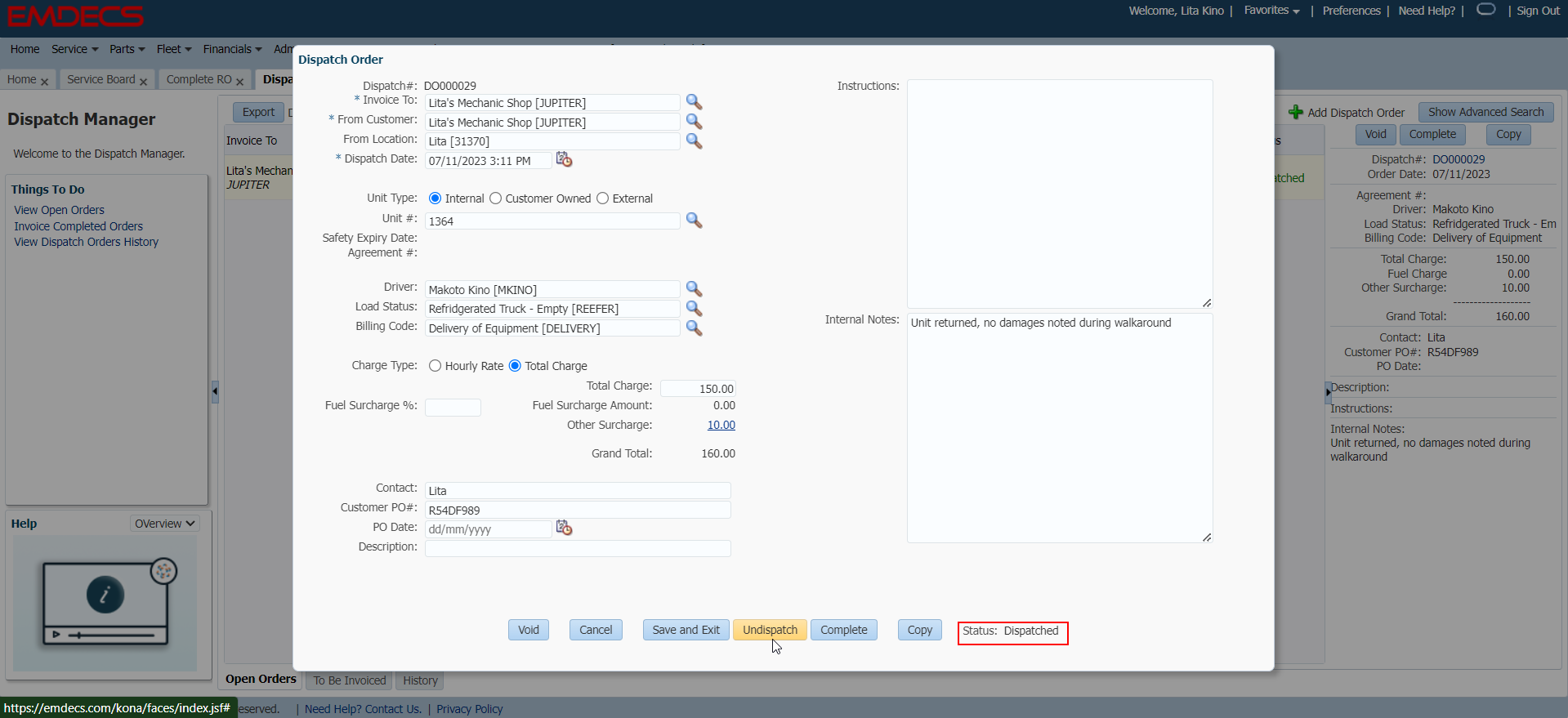Click the Undispatch button
The image size is (1568, 718).
[x=770, y=630]
